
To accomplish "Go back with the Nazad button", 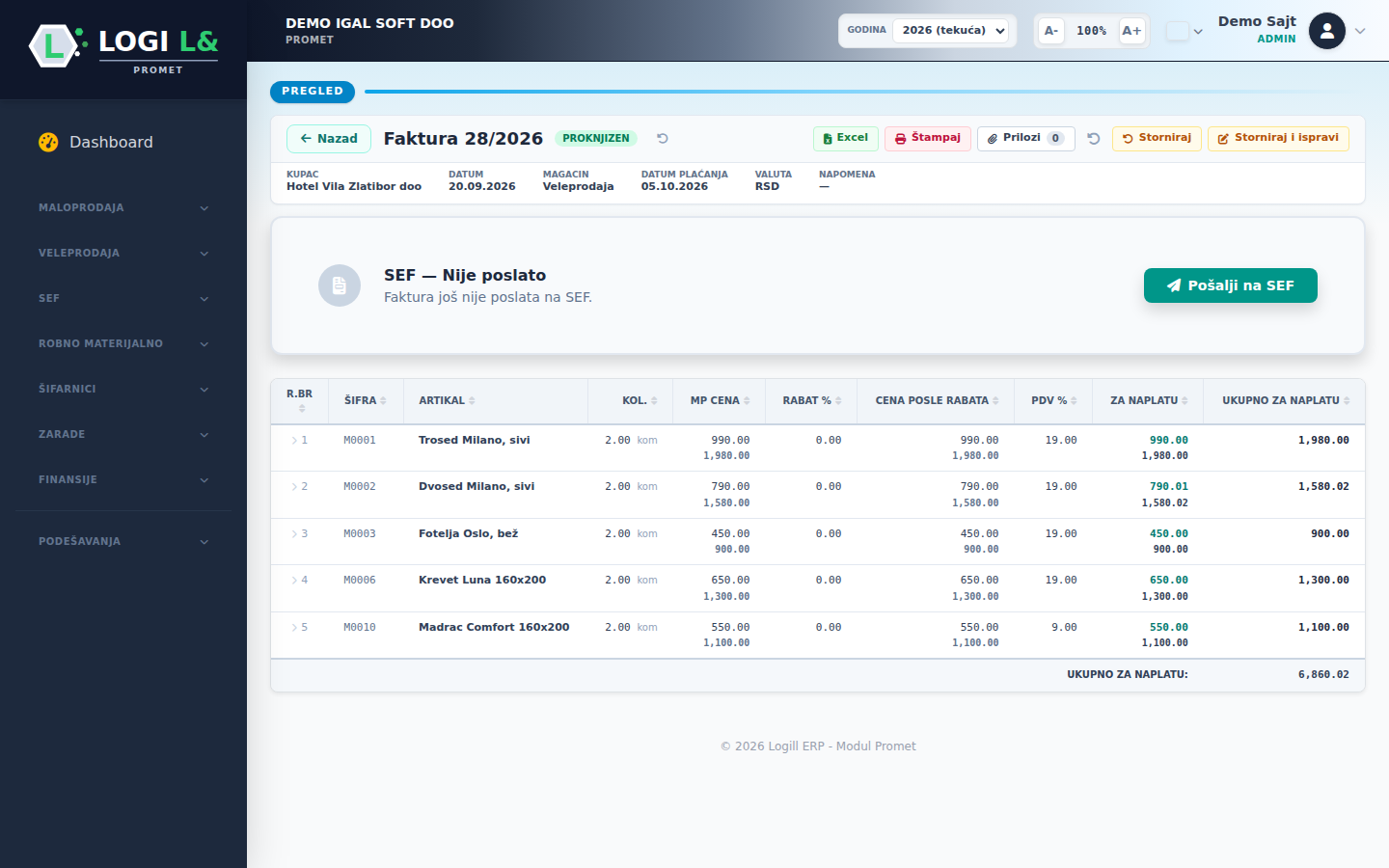I will pyautogui.click(x=329, y=139).
